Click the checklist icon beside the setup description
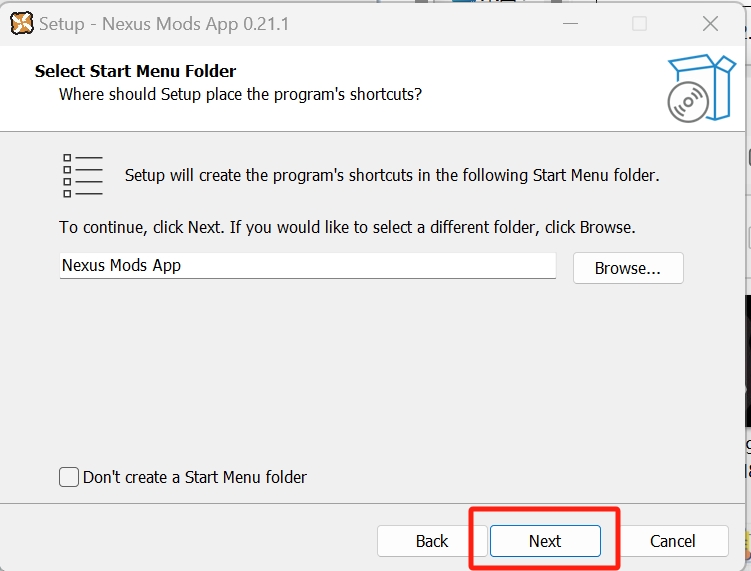The image size is (751, 571). 82,175
